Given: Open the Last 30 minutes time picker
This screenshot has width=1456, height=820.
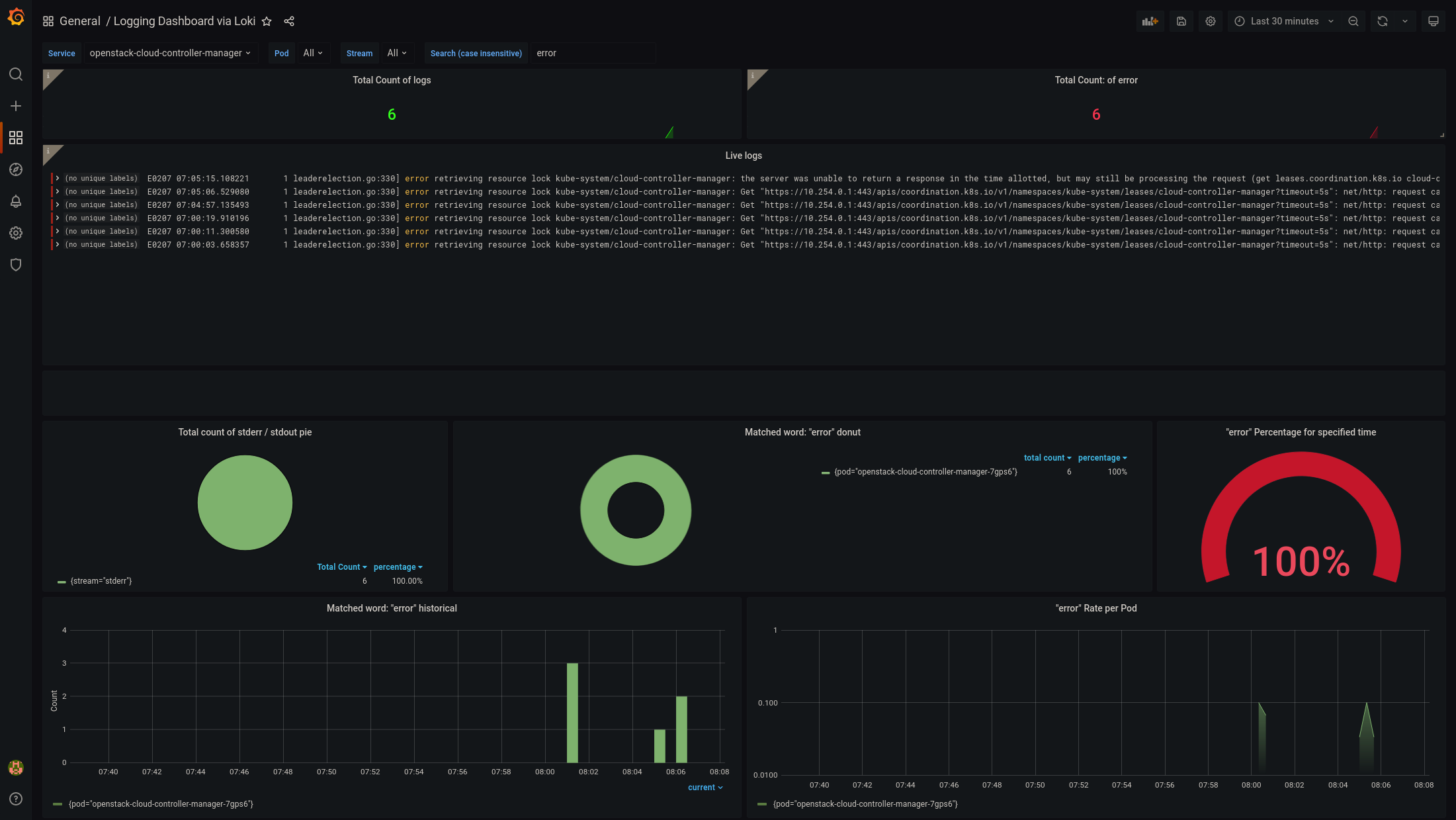Looking at the screenshot, I should click(x=1284, y=21).
